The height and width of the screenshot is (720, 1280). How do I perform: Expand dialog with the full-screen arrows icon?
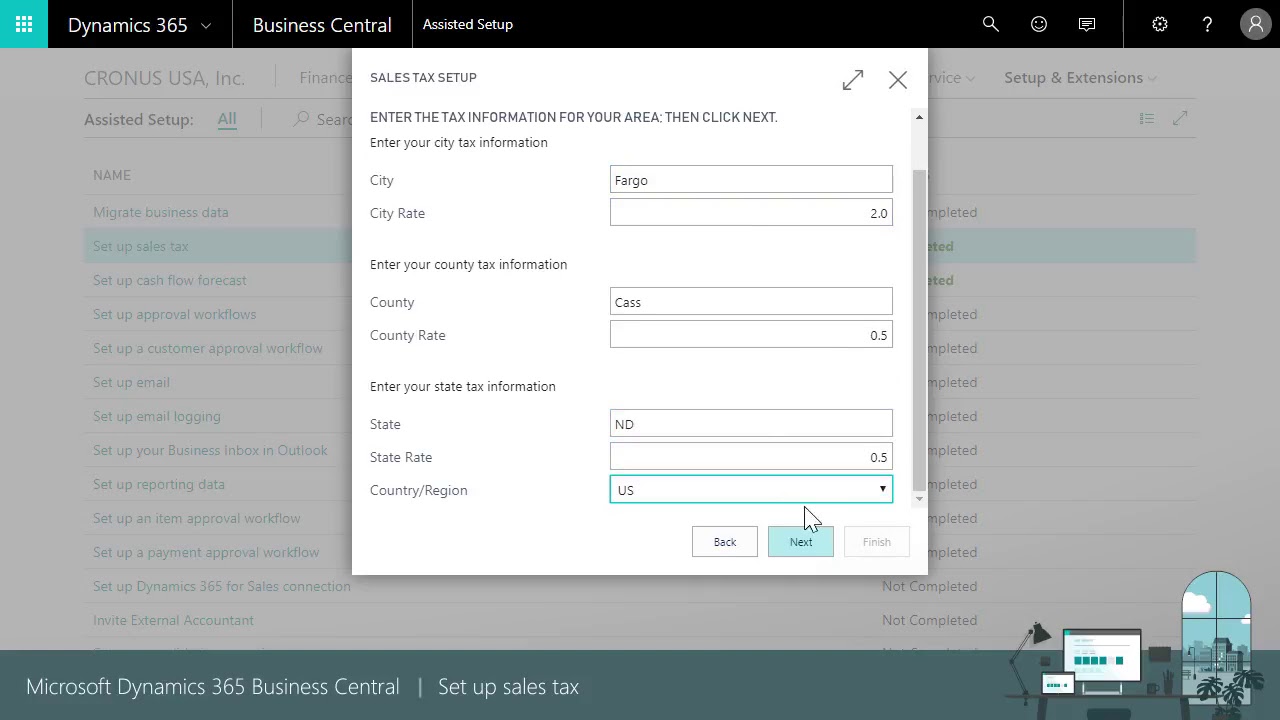pos(853,80)
